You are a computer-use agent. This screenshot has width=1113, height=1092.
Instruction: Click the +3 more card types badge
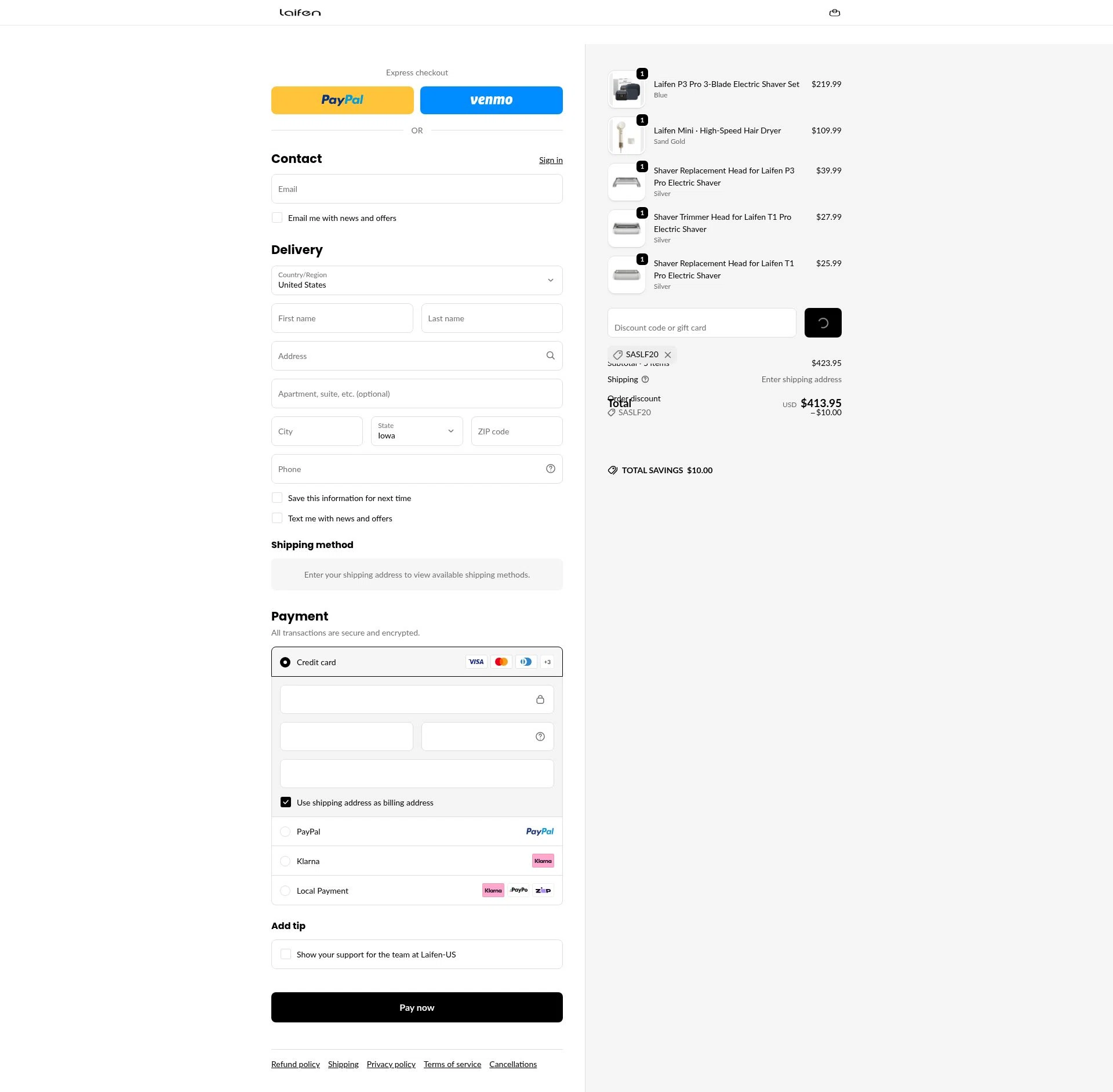[547, 662]
